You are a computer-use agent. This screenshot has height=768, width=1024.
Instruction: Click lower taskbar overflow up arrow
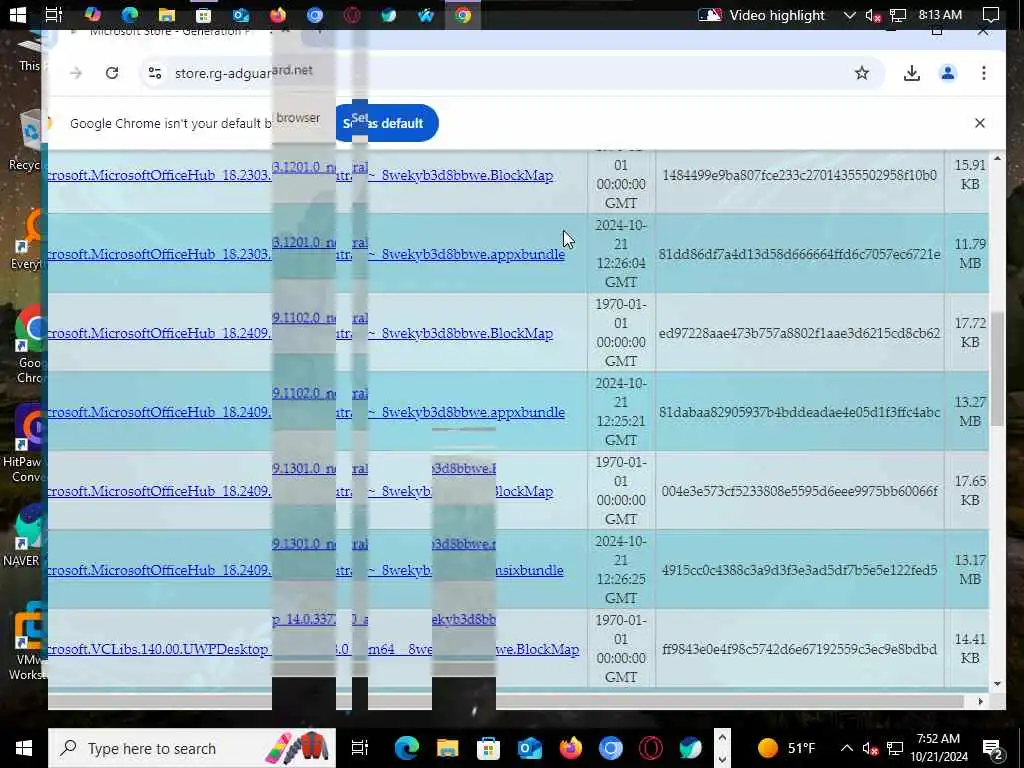click(722, 737)
